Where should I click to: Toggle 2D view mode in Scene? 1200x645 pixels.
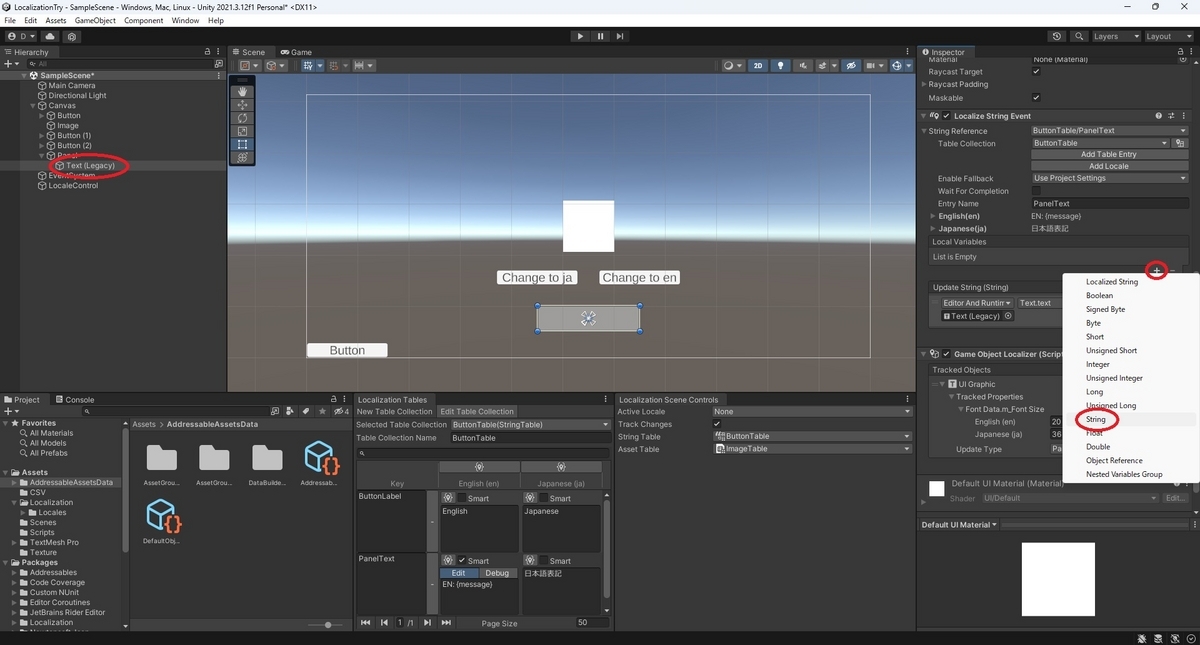click(x=758, y=66)
